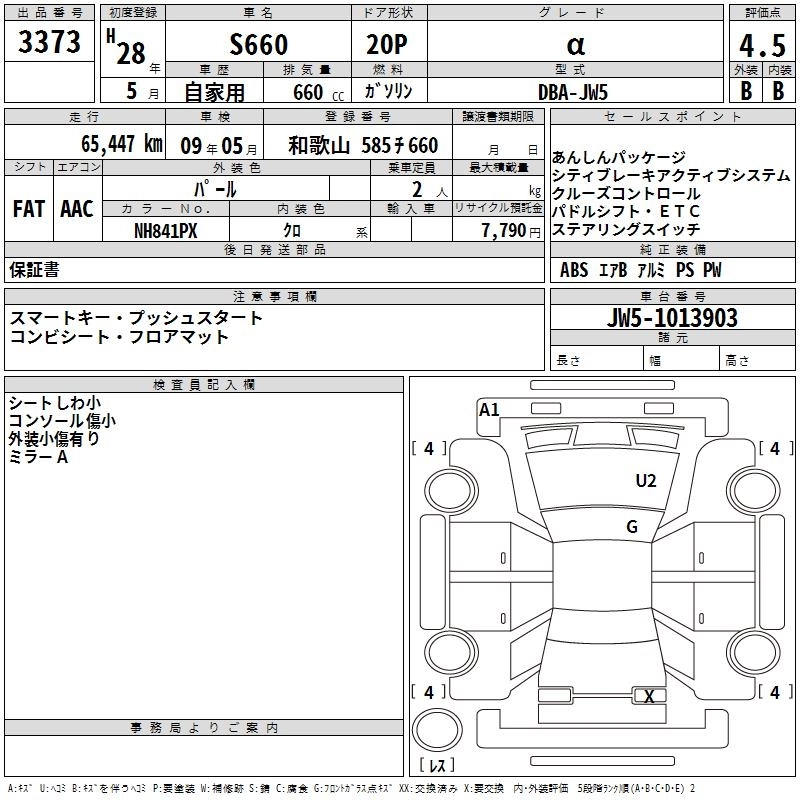Image resolution: width=800 pixels, height=800 pixels.
Task: Select the exterior rating B
Action: pyautogui.click(x=746, y=91)
